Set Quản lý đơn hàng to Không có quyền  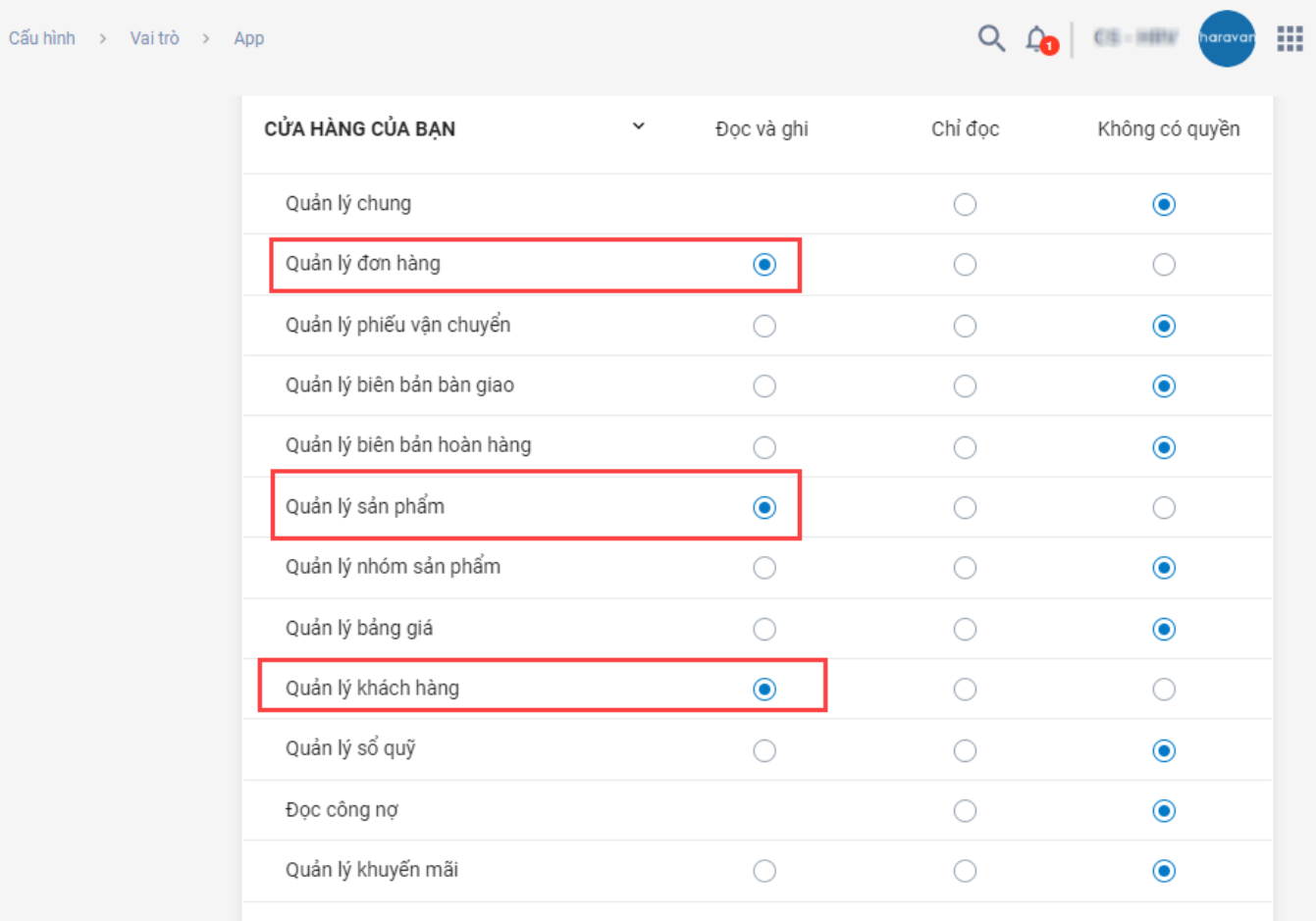(x=1164, y=265)
